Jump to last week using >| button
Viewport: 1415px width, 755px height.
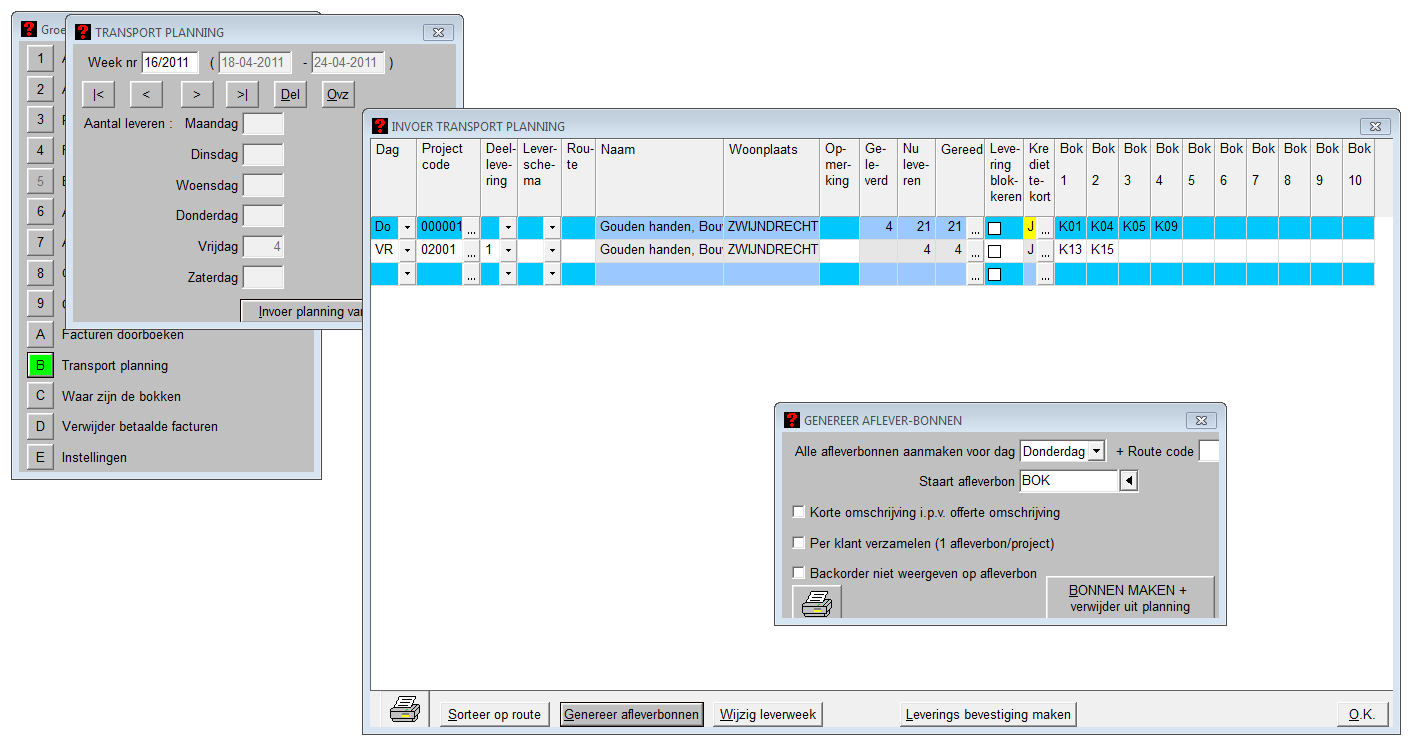click(x=243, y=94)
